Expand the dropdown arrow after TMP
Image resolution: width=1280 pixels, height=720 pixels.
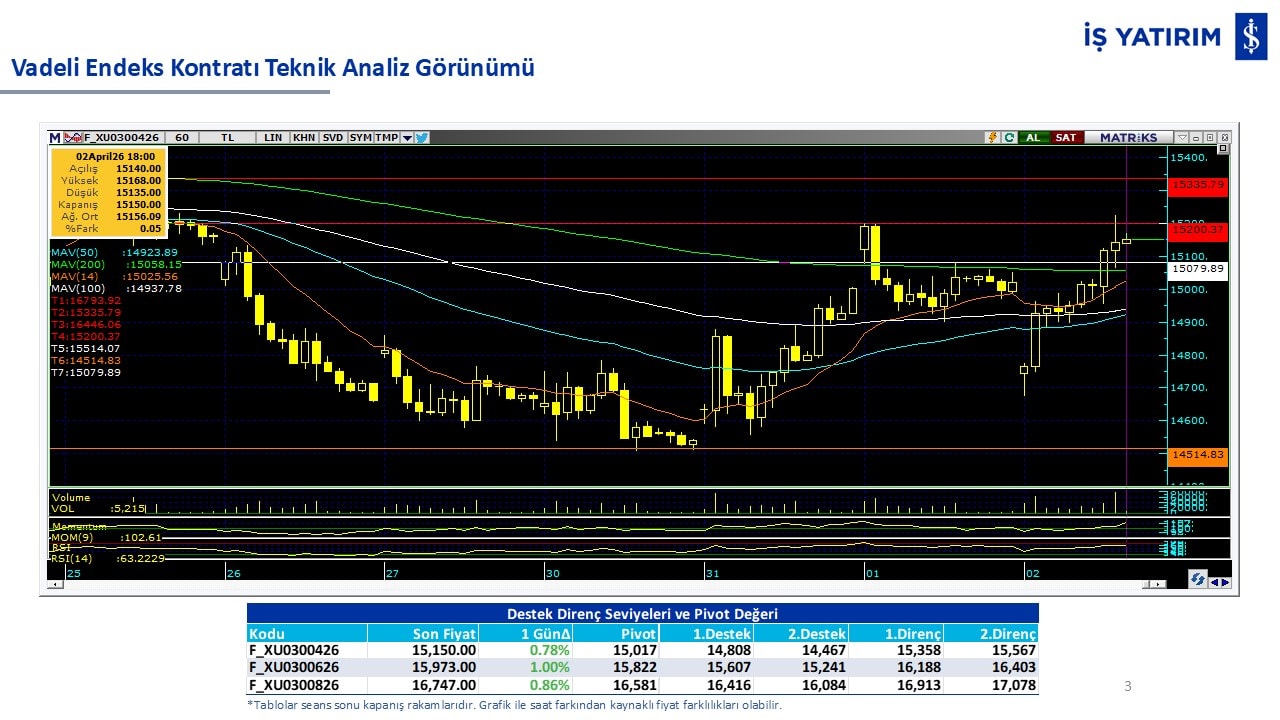[x=407, y=138]
